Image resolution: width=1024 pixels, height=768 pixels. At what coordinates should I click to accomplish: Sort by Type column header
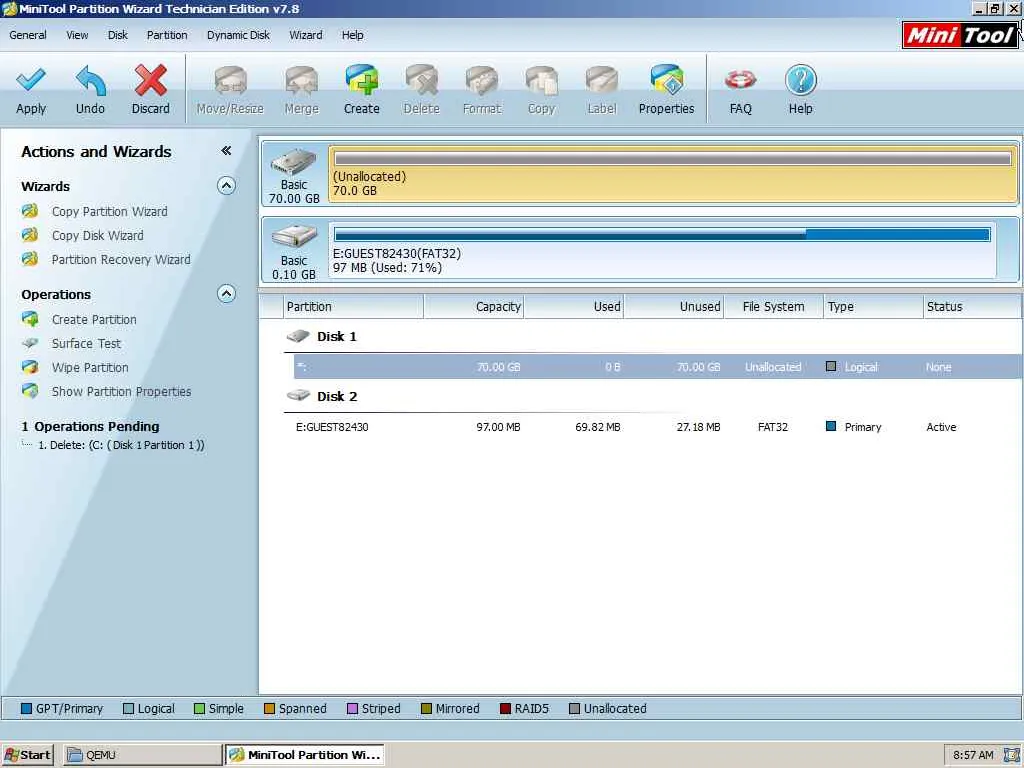(873, 306)
